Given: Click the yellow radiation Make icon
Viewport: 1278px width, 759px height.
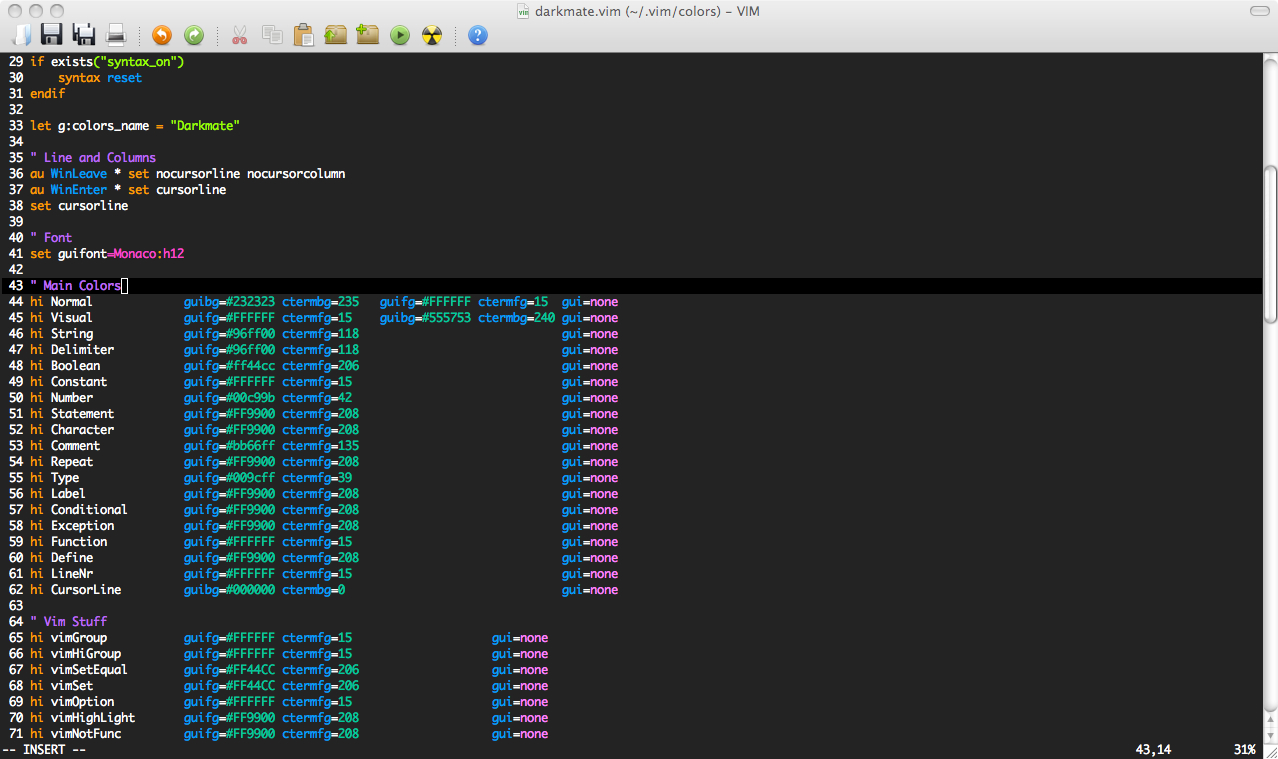Looking at the screenshot, I should (432, 36).
